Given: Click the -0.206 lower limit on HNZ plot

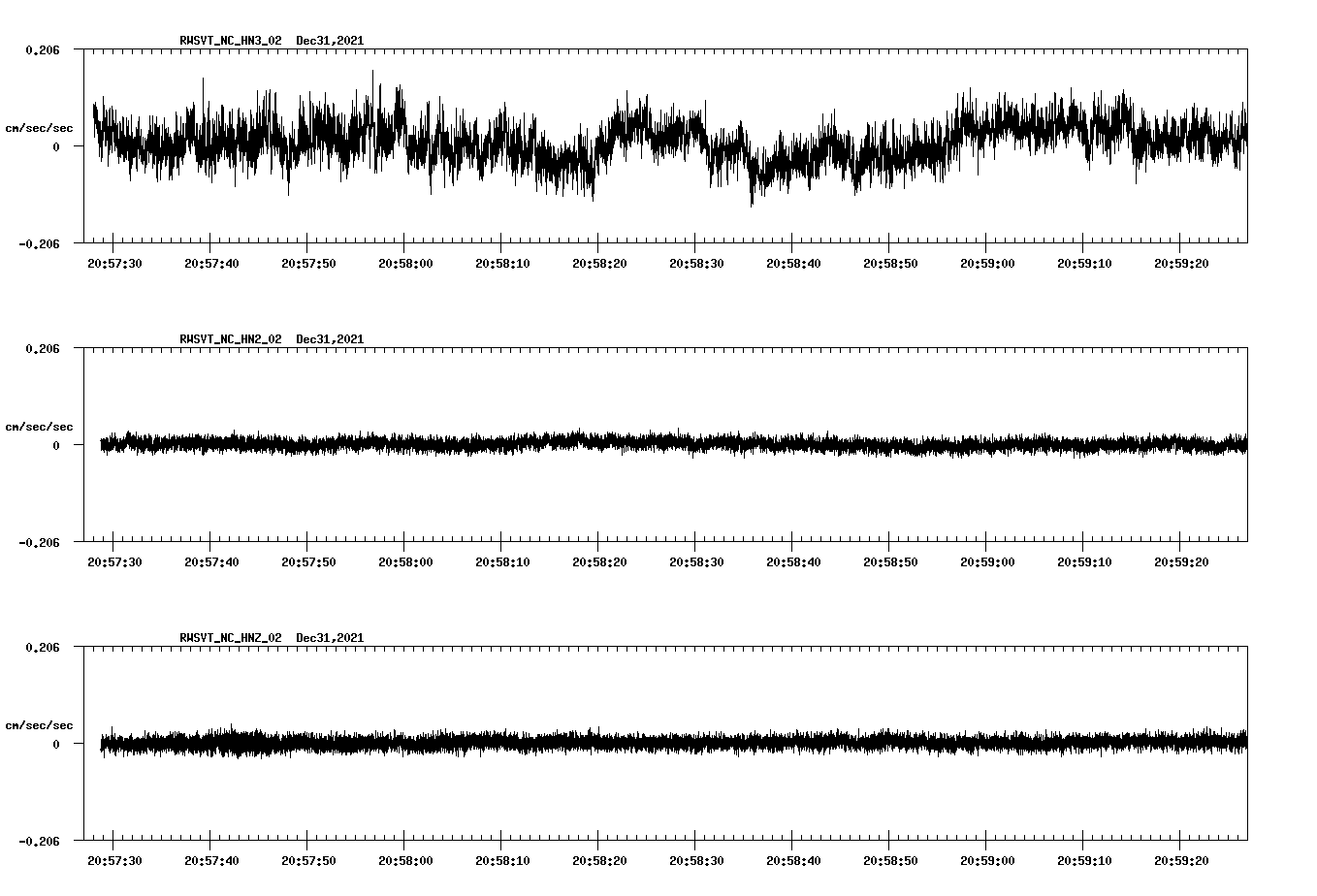Looking at the screenshot, I should [39, 842].
